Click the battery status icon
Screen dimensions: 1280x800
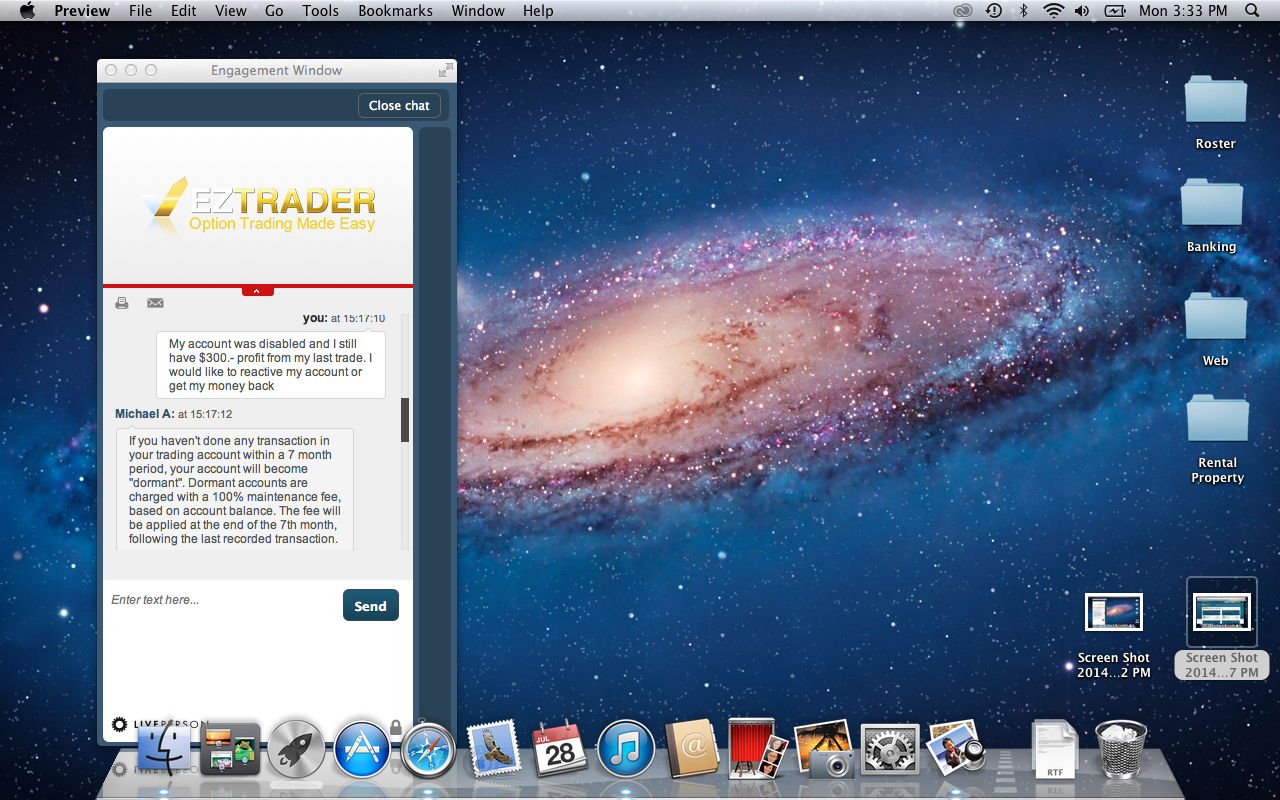(x=1115, y=11)
